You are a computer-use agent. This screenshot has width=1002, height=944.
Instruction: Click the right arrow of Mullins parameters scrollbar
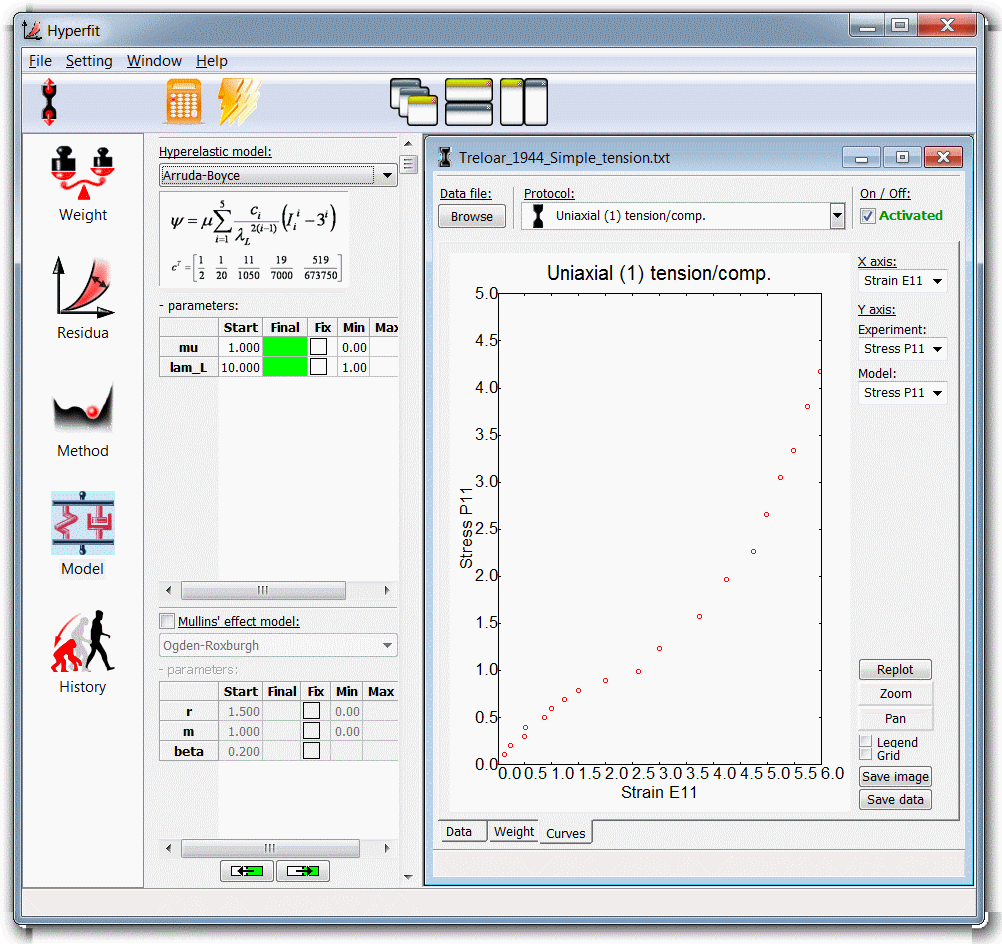click(x=387, y=848)
